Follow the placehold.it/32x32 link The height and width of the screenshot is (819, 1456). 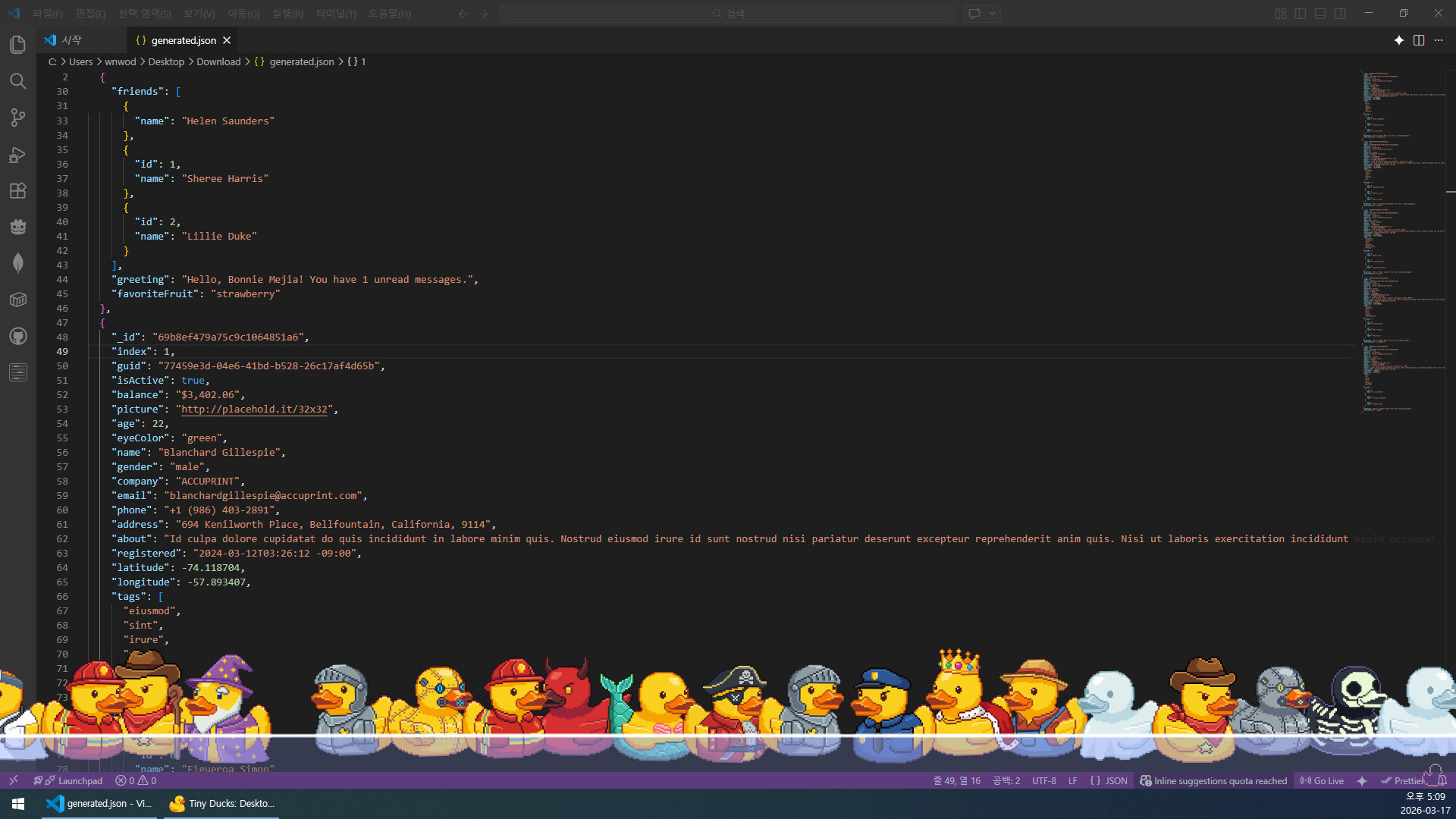pos(255,409)
